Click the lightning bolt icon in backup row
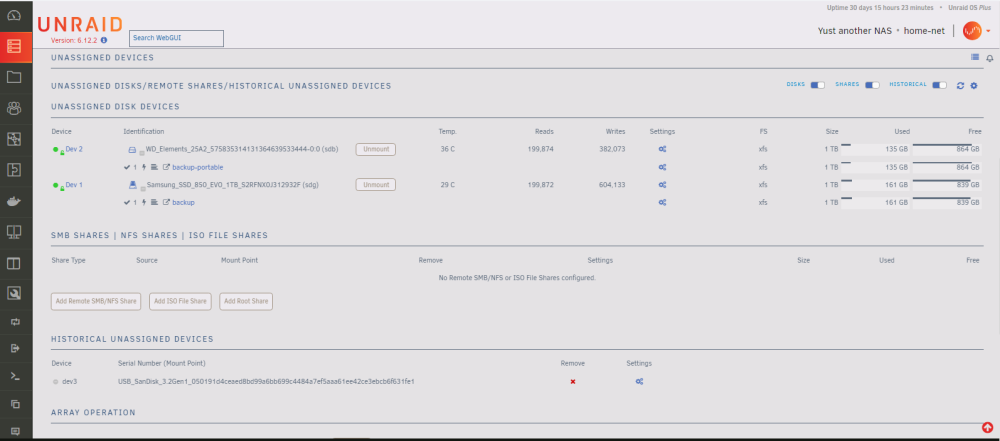This screenshot has width=1000, height=441. [x=144, y=202]
